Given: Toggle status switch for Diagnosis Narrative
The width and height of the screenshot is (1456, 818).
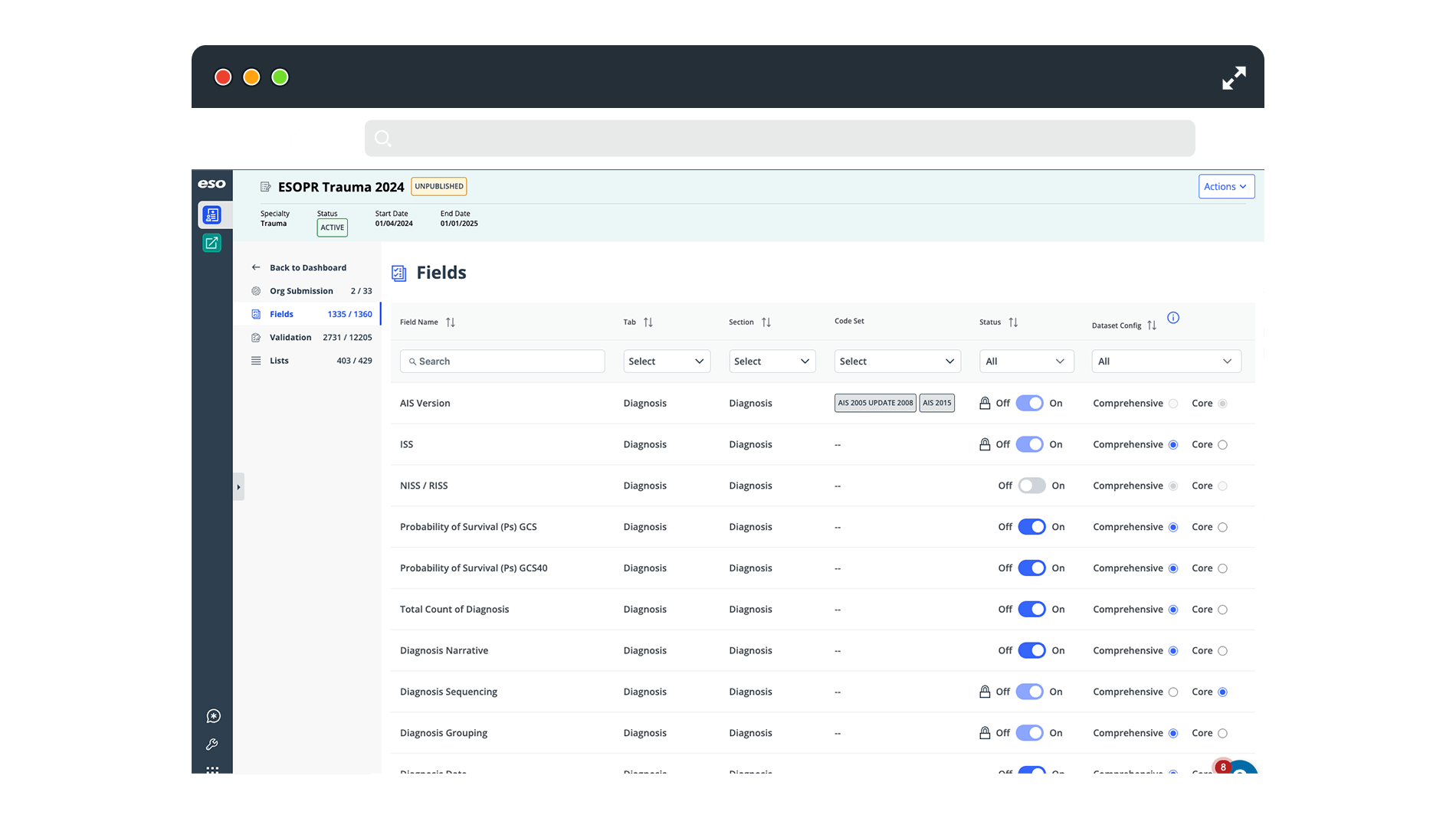Looking at the screenshot, I should click(1031, 651).
